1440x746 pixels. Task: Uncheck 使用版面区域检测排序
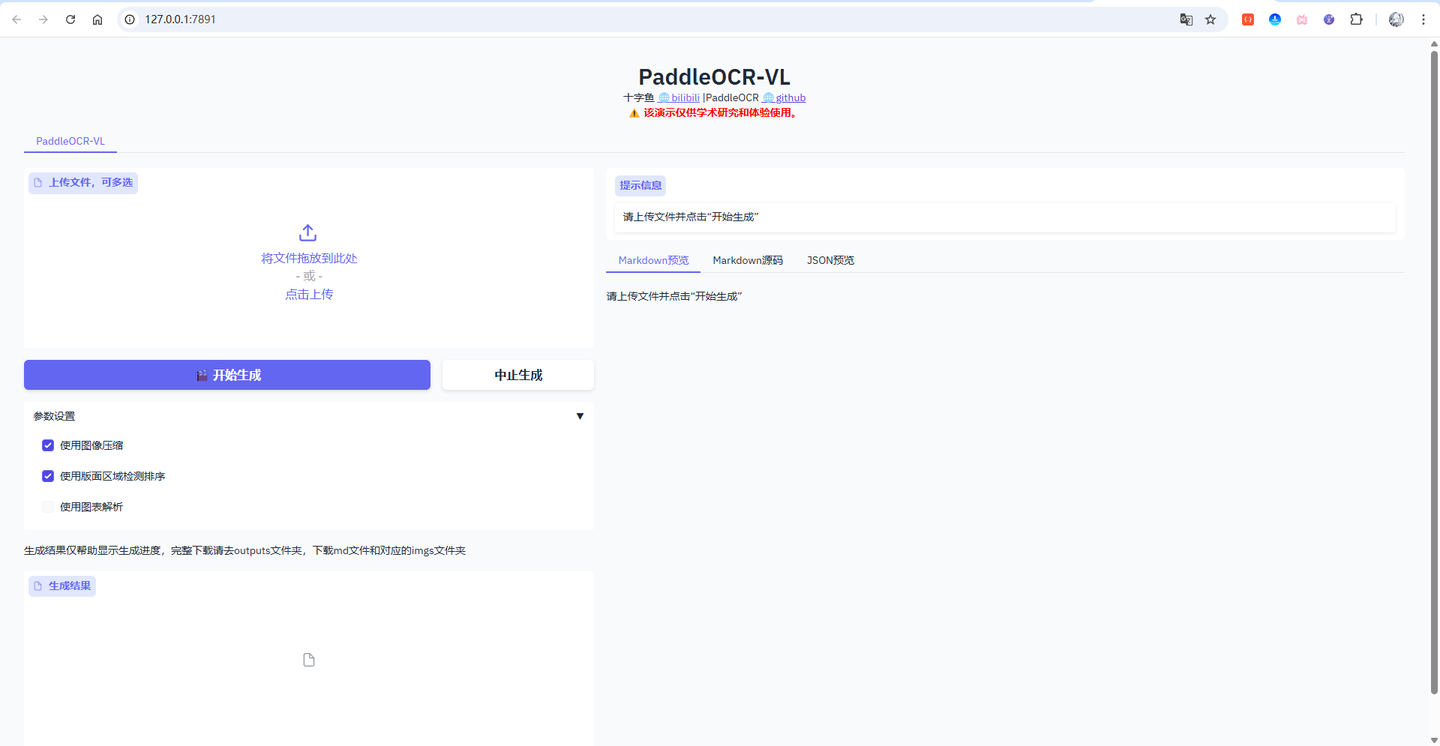pyautogui.click(x=47, y=476)
